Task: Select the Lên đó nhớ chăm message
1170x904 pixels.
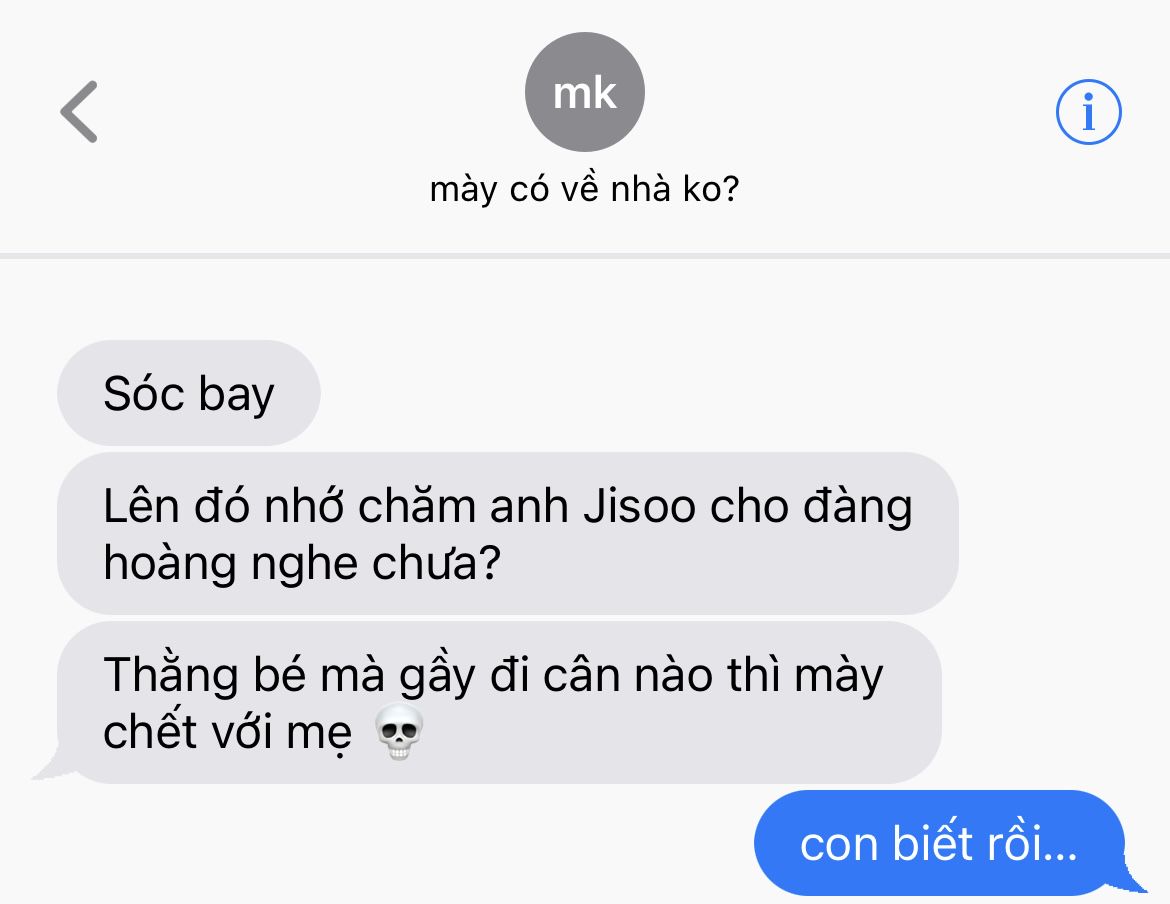Action: point(507,533)
